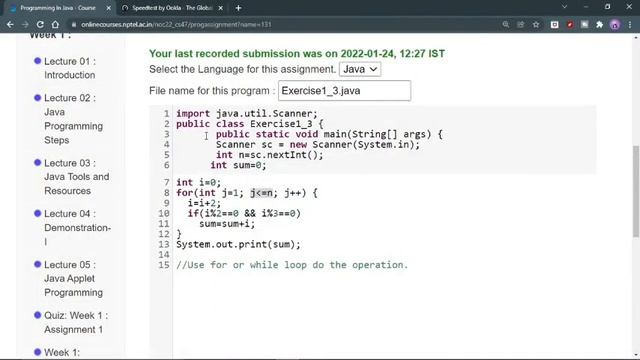Viewport: 640px width, 360px height.
Task: Click the site lock icon in address bar
Action: click(74, 24)
